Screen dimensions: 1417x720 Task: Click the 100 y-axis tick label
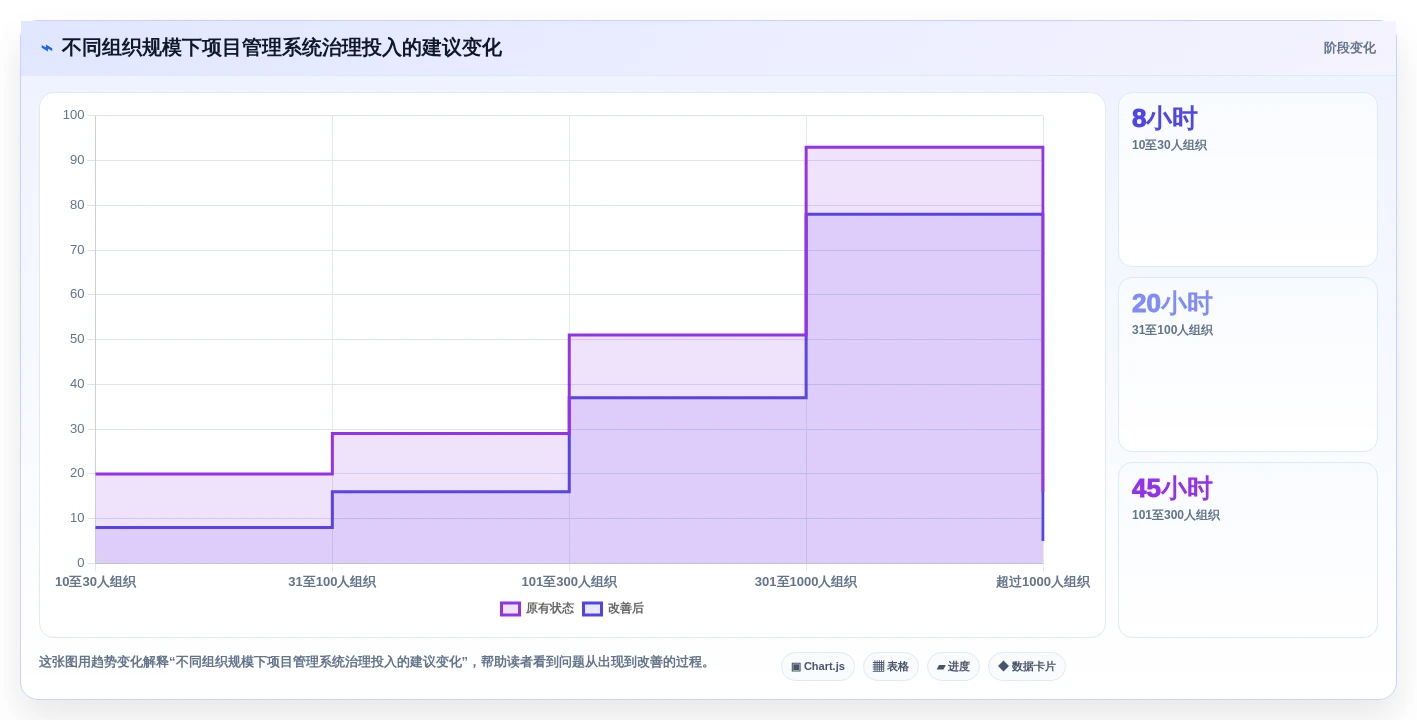74,115
